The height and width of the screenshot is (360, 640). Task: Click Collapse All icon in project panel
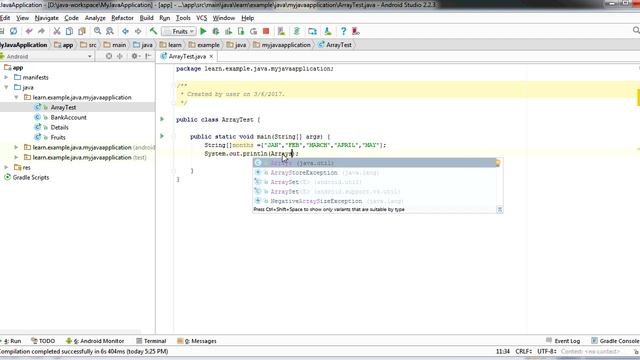[x=120, y=56]
